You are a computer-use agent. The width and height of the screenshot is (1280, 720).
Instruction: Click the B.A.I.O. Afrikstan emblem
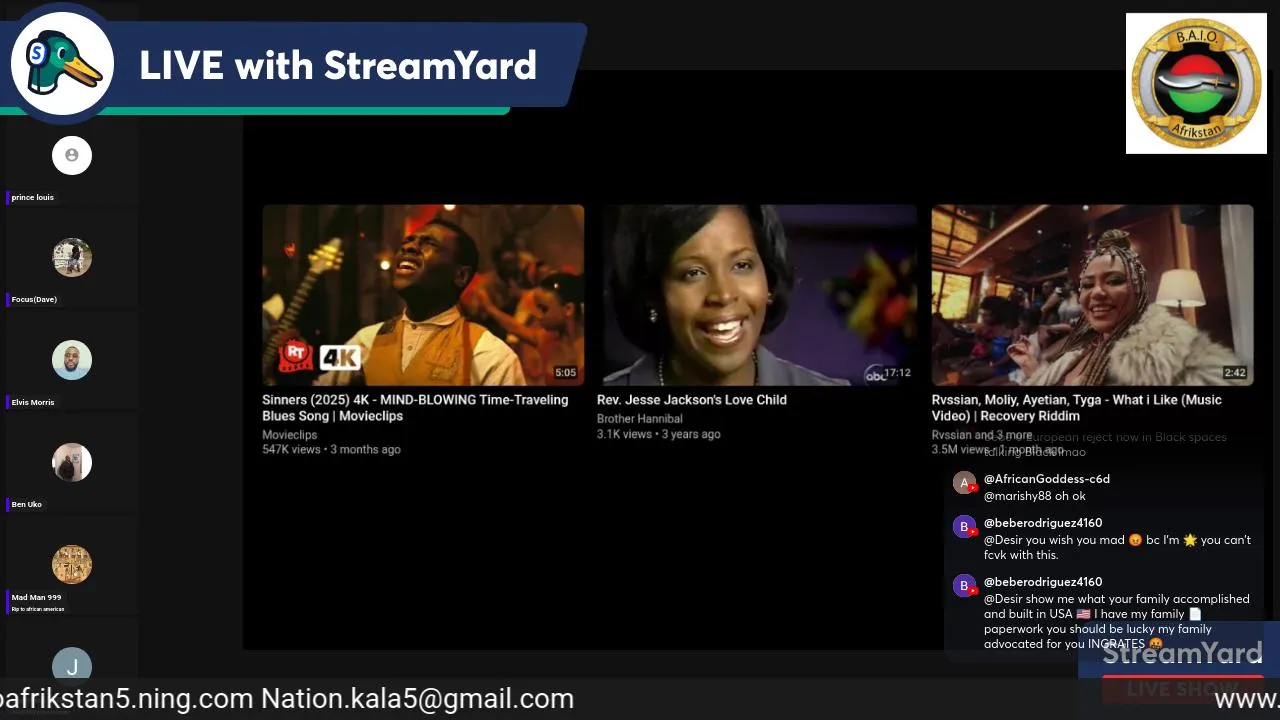coord(1196,83)
